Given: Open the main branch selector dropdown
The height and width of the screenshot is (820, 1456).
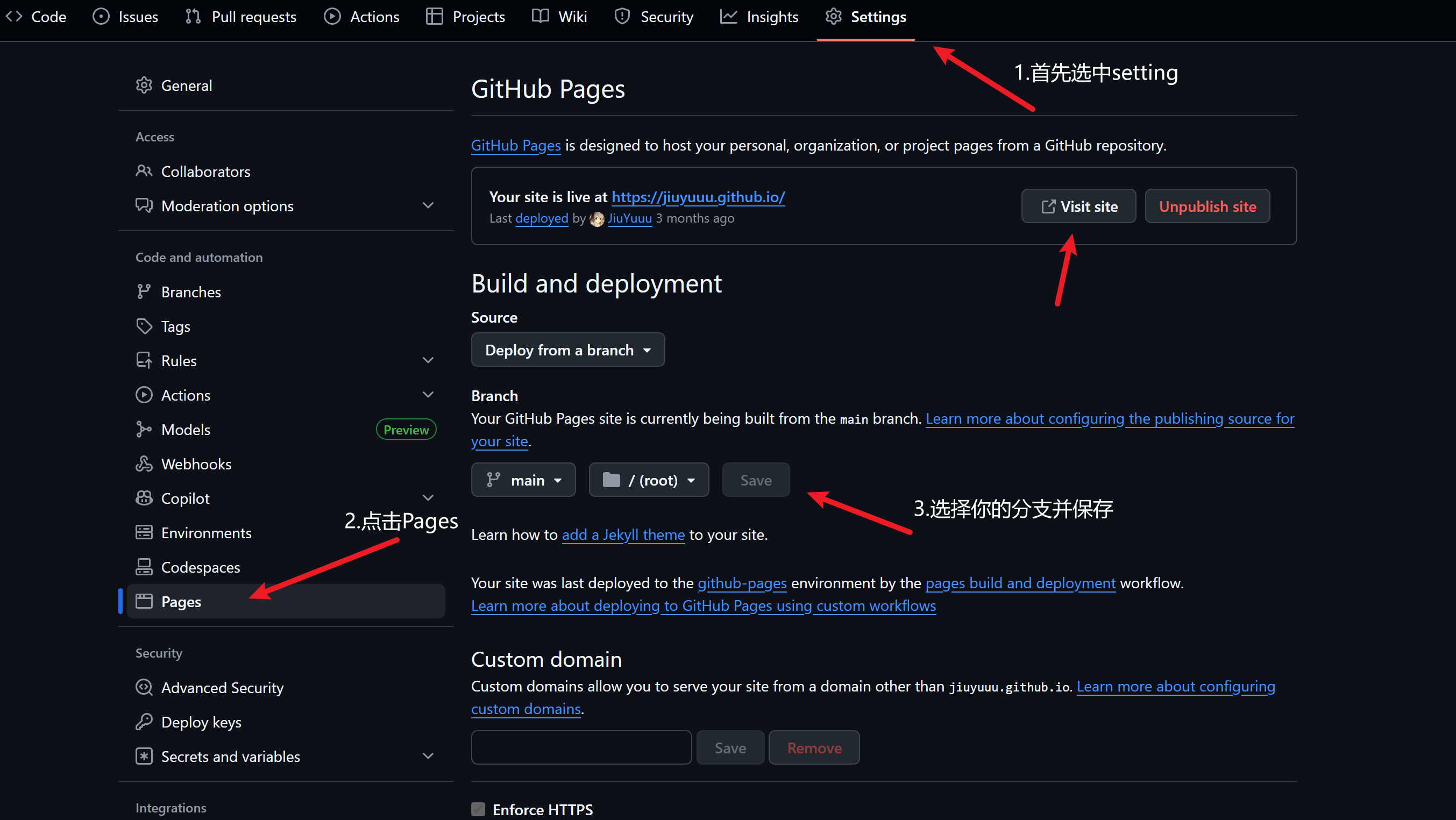Looking at the screenshot, I should point(523,480).
